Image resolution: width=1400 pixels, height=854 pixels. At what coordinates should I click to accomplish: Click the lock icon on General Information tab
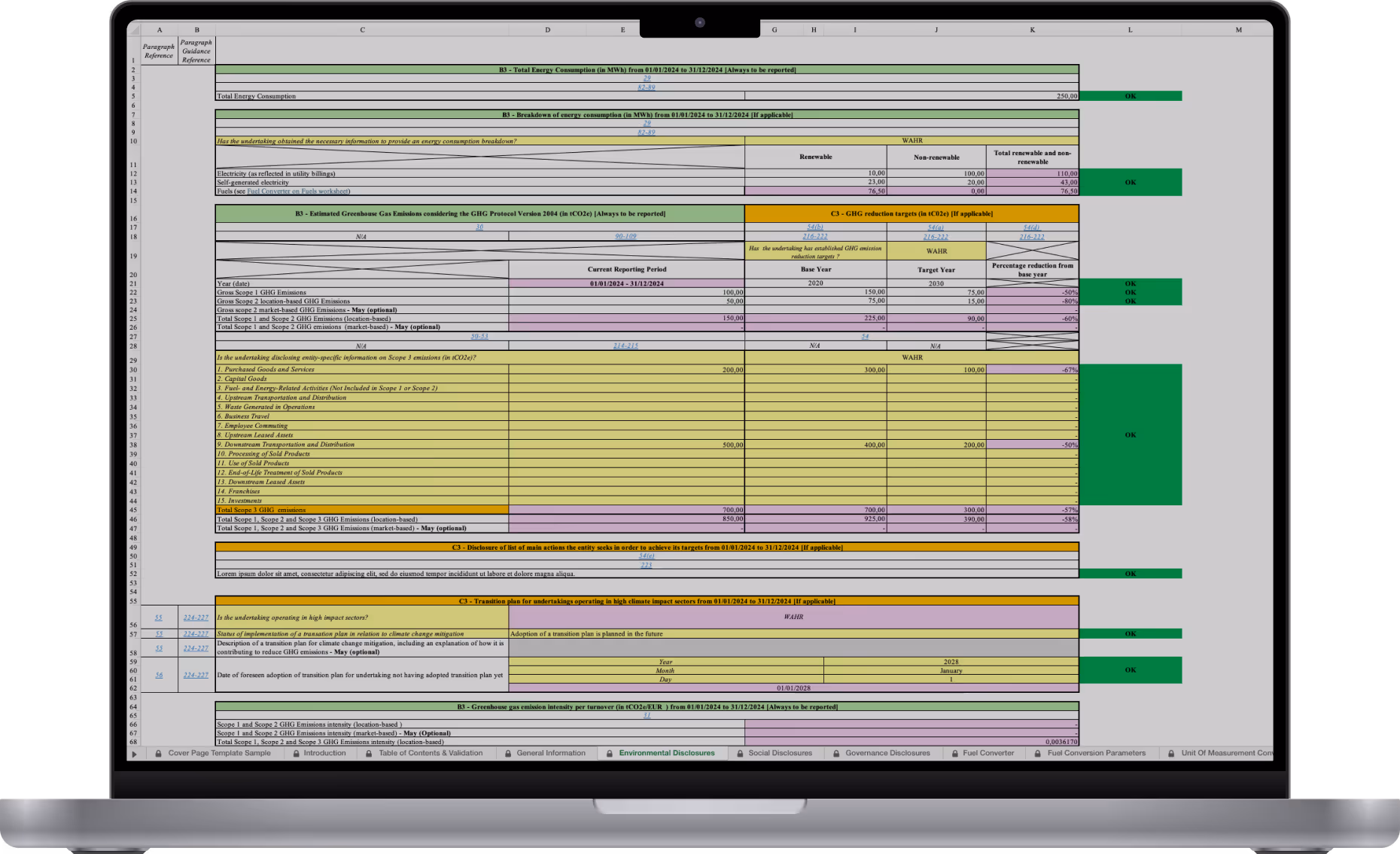click(x=508, y=753)
